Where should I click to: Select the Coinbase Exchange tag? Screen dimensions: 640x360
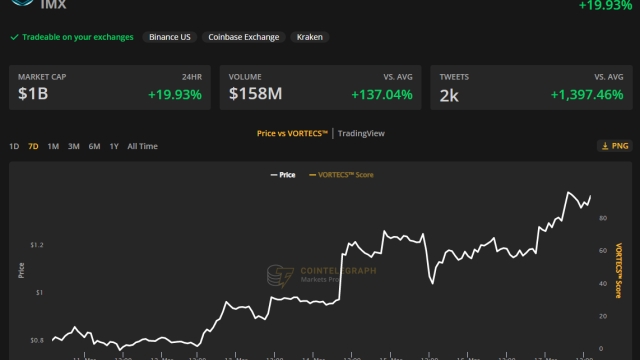click(244, 37)
